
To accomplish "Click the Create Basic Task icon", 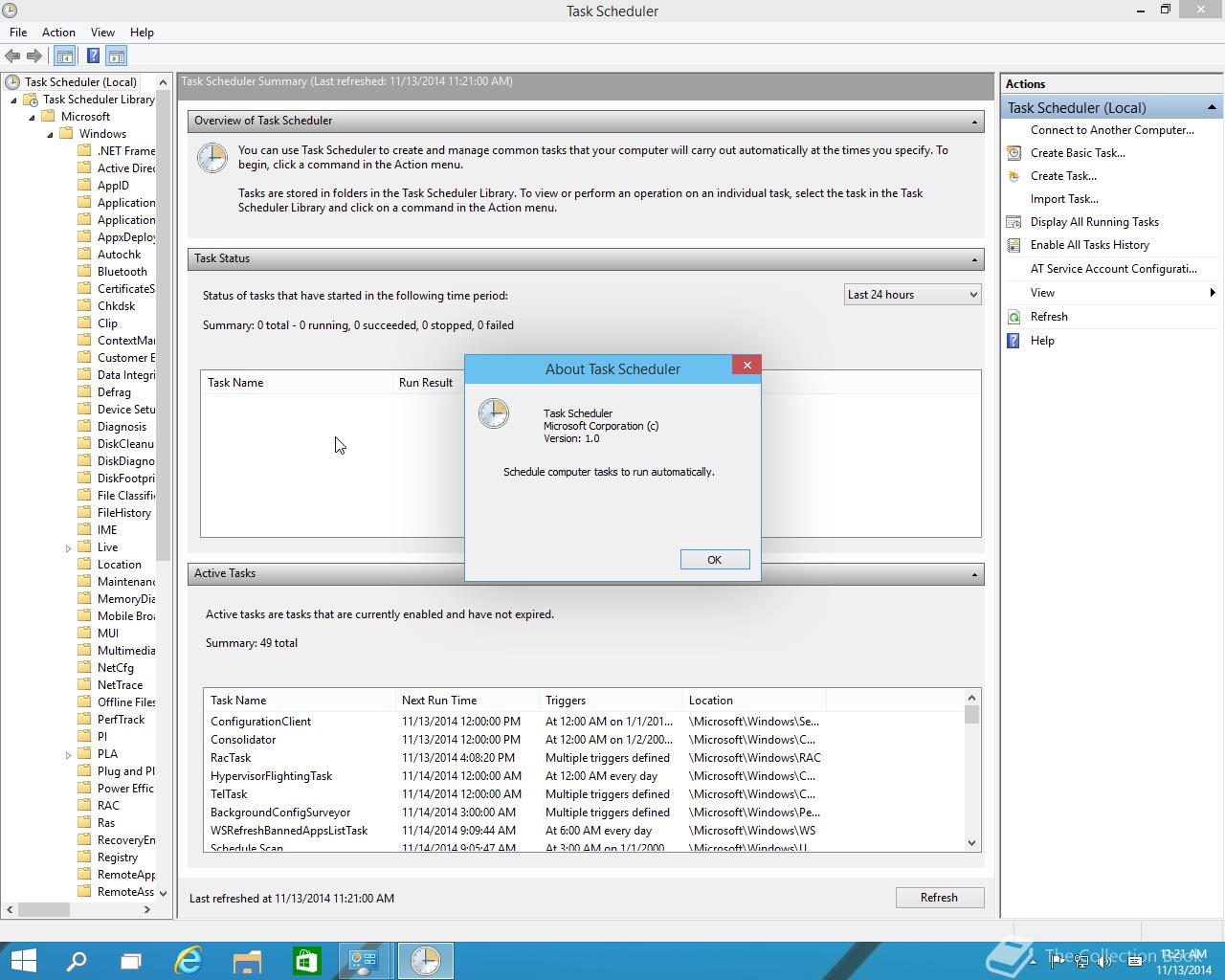I will (1013, 153).
